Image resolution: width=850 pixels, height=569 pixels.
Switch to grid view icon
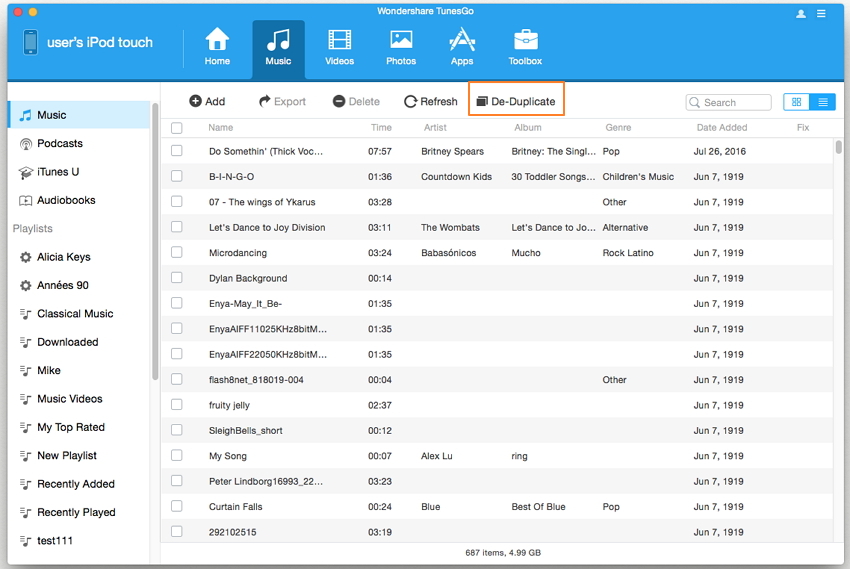pyautogui.click(x=797, y=102)
